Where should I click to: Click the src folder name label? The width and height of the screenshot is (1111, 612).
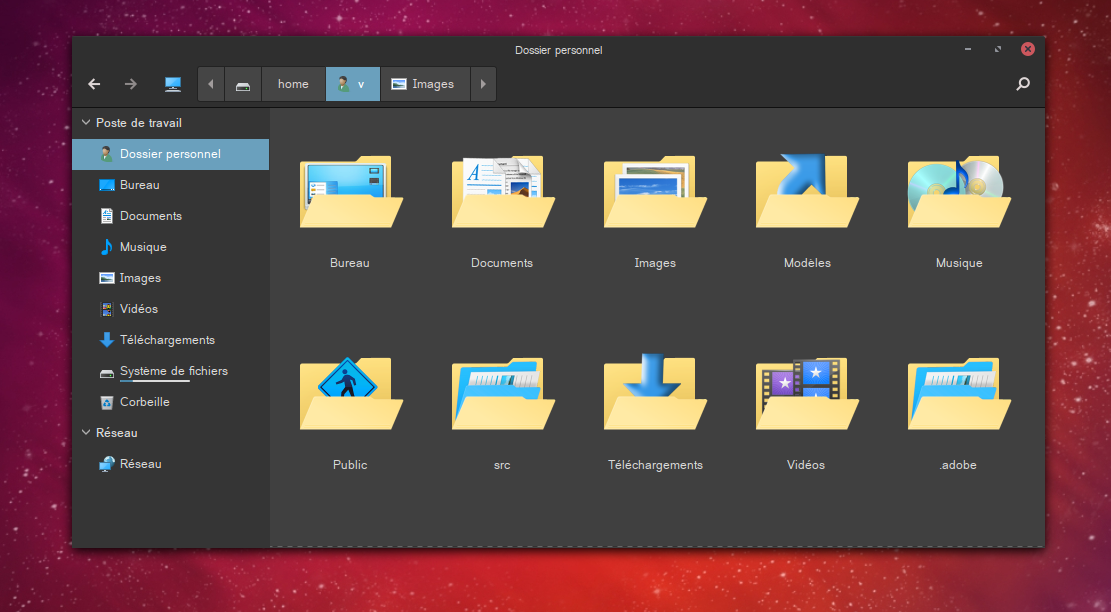pyautogui.click(x=502, y=465)
